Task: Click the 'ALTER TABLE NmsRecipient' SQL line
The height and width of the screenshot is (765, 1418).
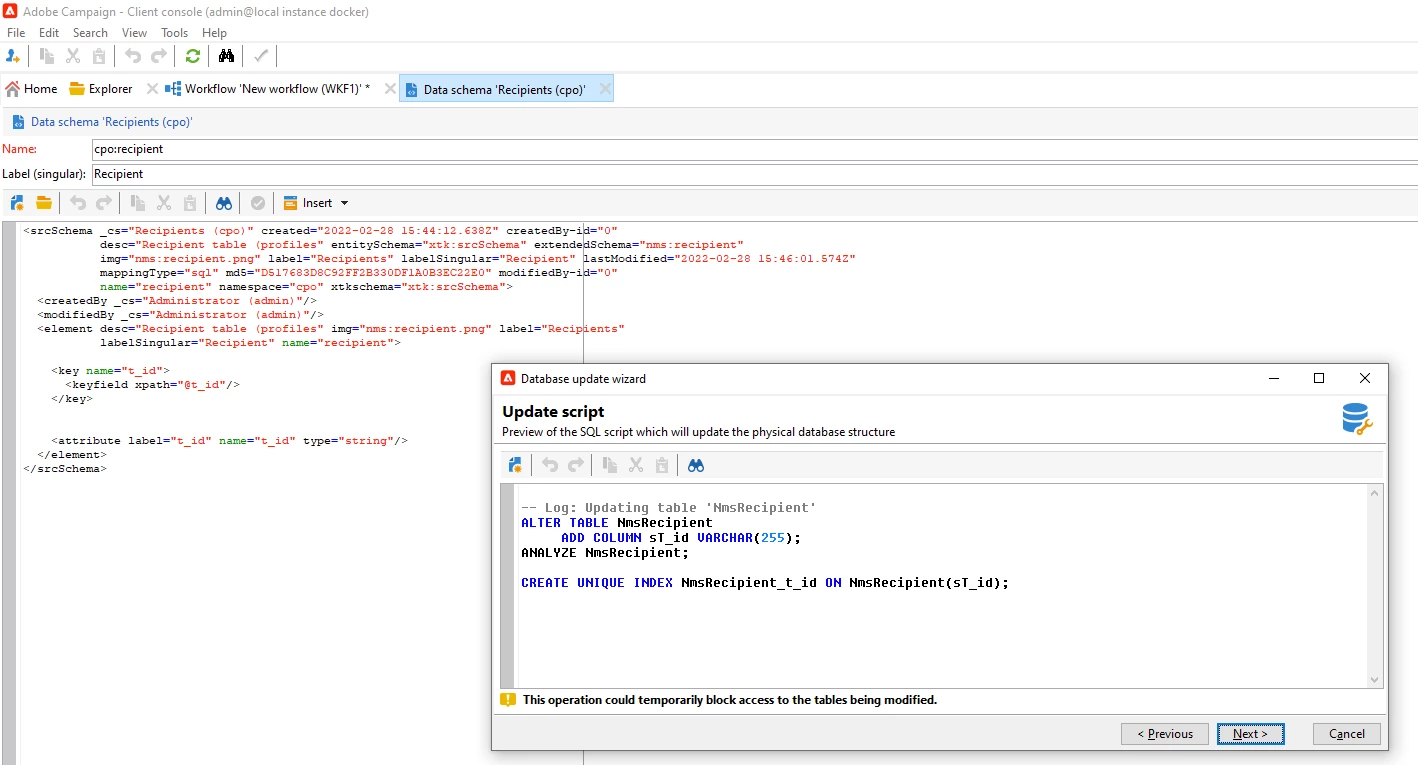Action: [617, 522]
